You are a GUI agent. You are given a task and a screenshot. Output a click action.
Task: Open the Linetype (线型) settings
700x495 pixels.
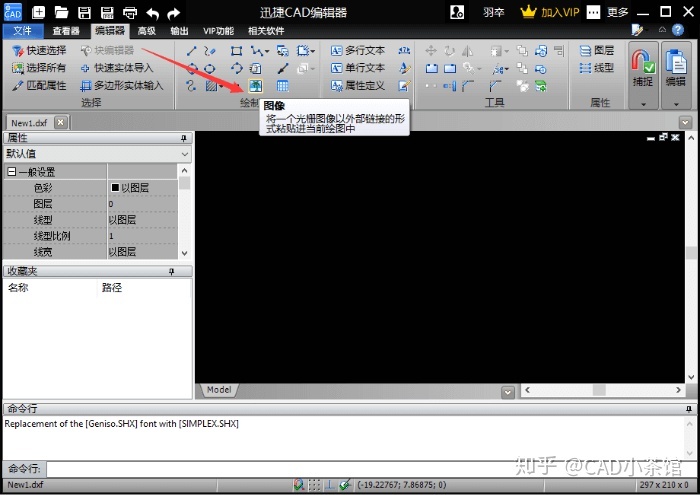tap(597, 68)
